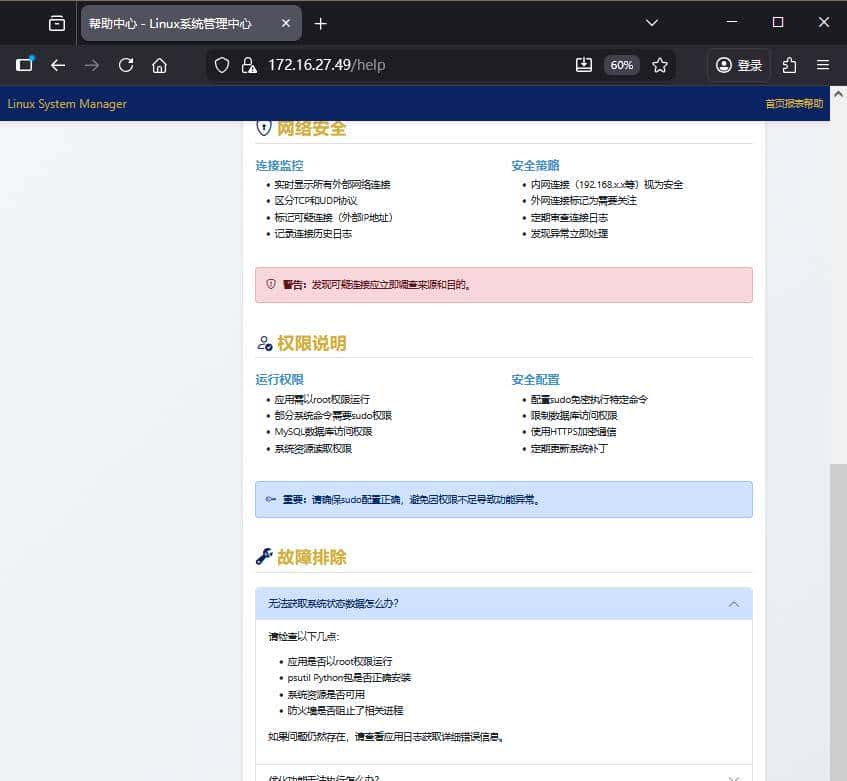Screen dimensions: 847x781
Task: Open the tab list dropdown arrow
Action: click(x=651, y=22)
